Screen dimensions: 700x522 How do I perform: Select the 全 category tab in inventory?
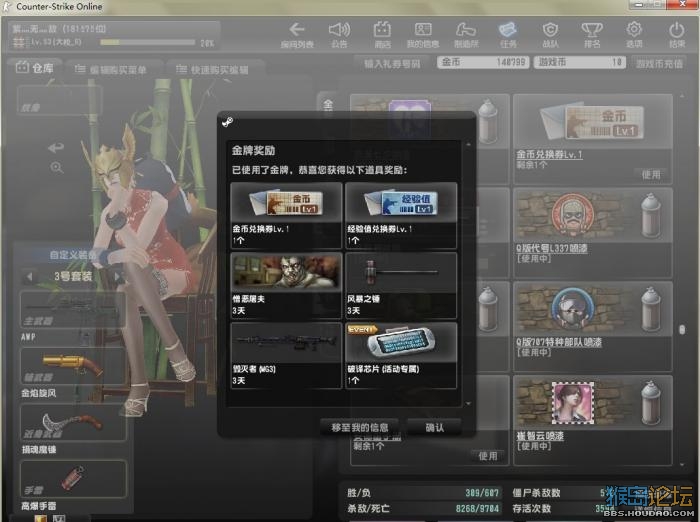[328, 105]
